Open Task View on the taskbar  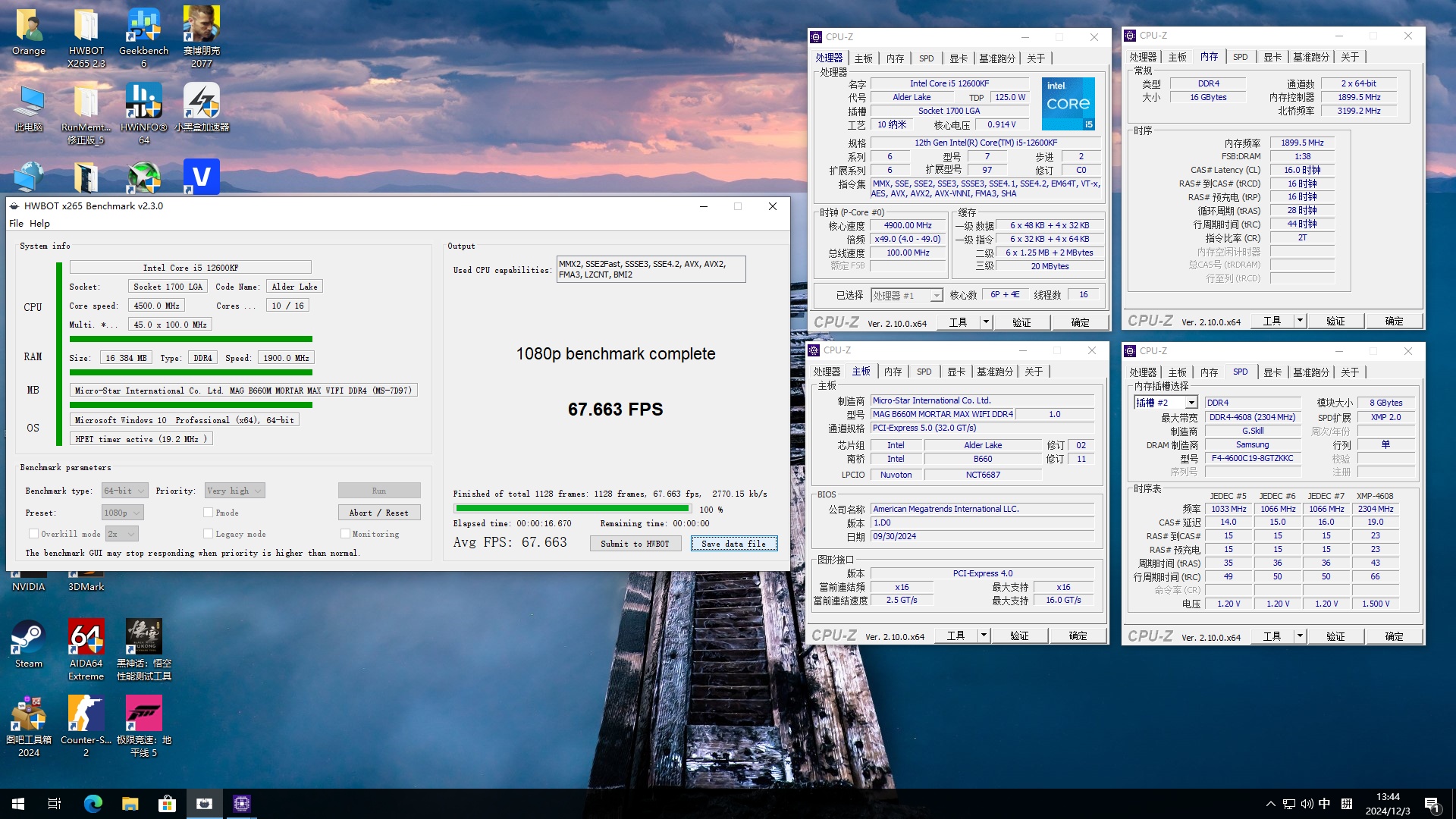click(x=55, y=804)
